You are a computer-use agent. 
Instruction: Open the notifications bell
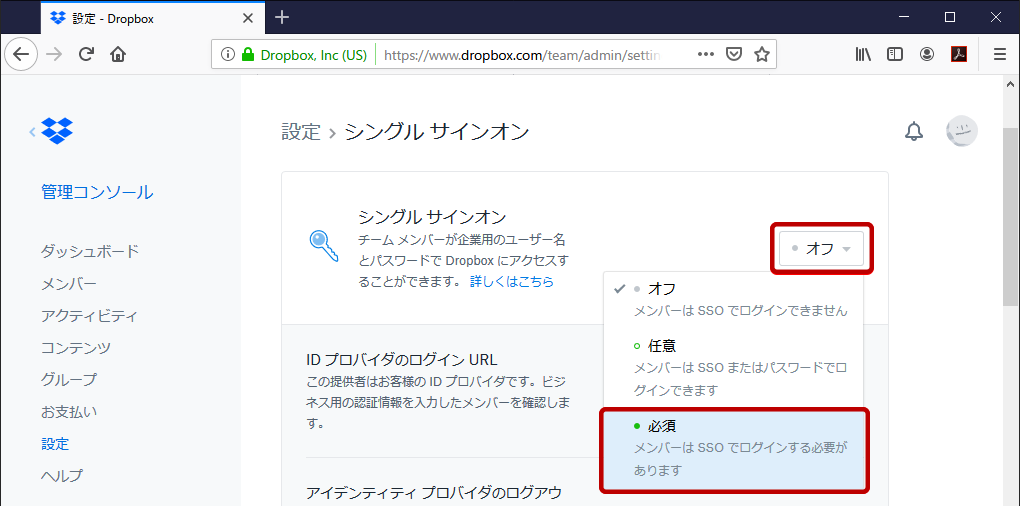[x=913, y=132]
